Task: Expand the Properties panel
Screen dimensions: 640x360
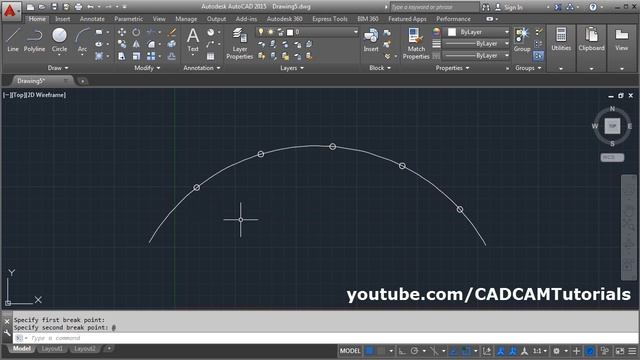Action: pos(452,68)
